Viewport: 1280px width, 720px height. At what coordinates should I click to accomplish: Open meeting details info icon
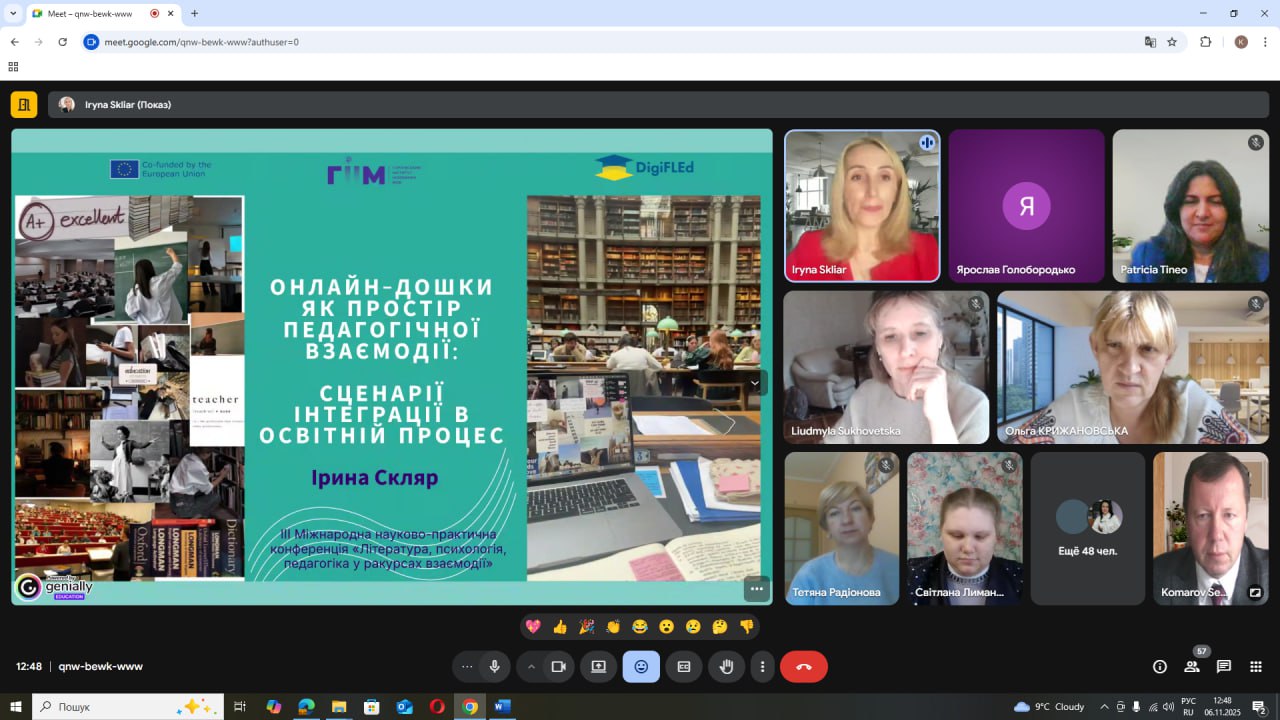(1160, 667)
